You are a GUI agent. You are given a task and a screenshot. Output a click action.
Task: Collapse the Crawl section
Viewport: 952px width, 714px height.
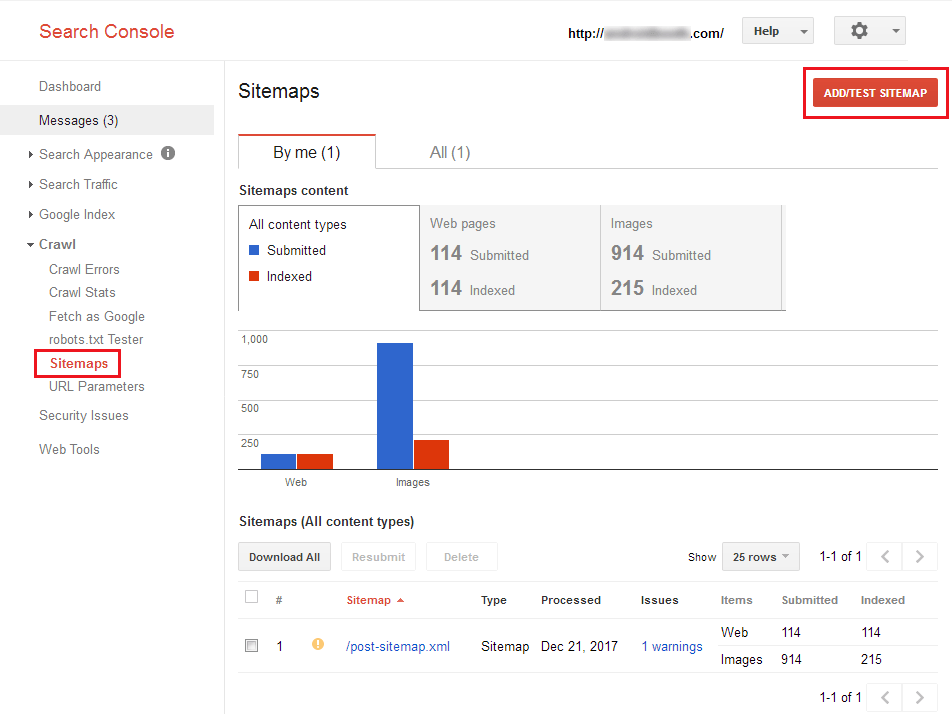coord(30,245)
